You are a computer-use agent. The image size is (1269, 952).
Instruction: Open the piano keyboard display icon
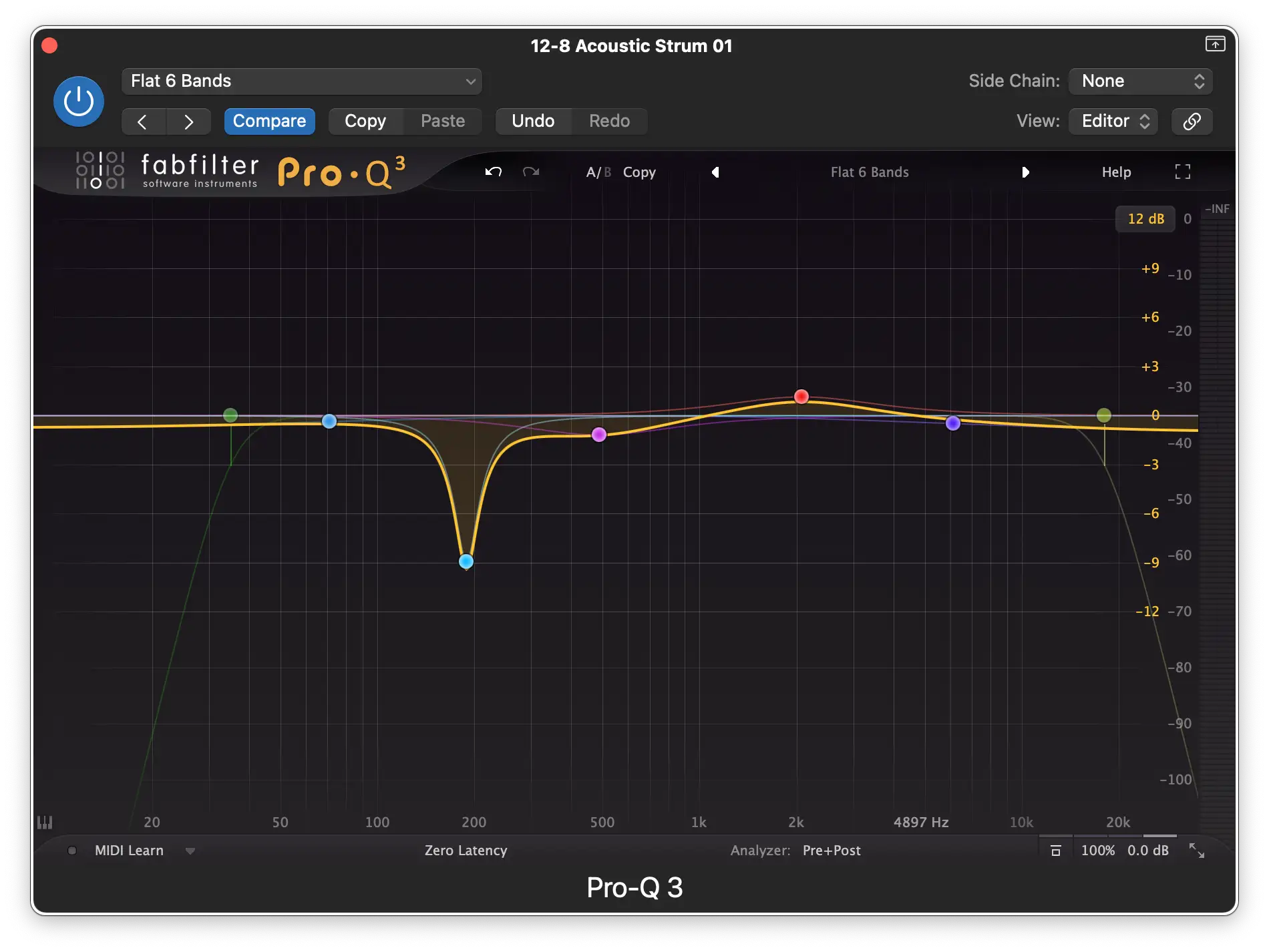(45, 822)
